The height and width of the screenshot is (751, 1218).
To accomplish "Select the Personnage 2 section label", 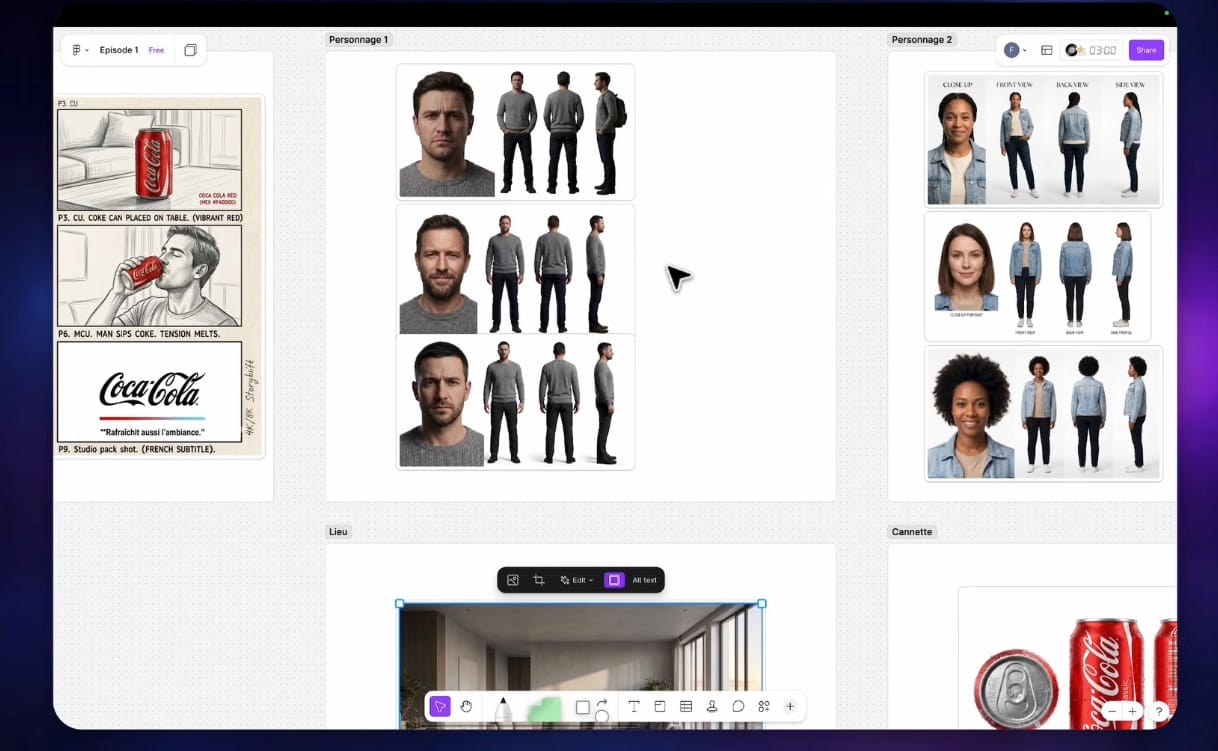I will 922,40.
